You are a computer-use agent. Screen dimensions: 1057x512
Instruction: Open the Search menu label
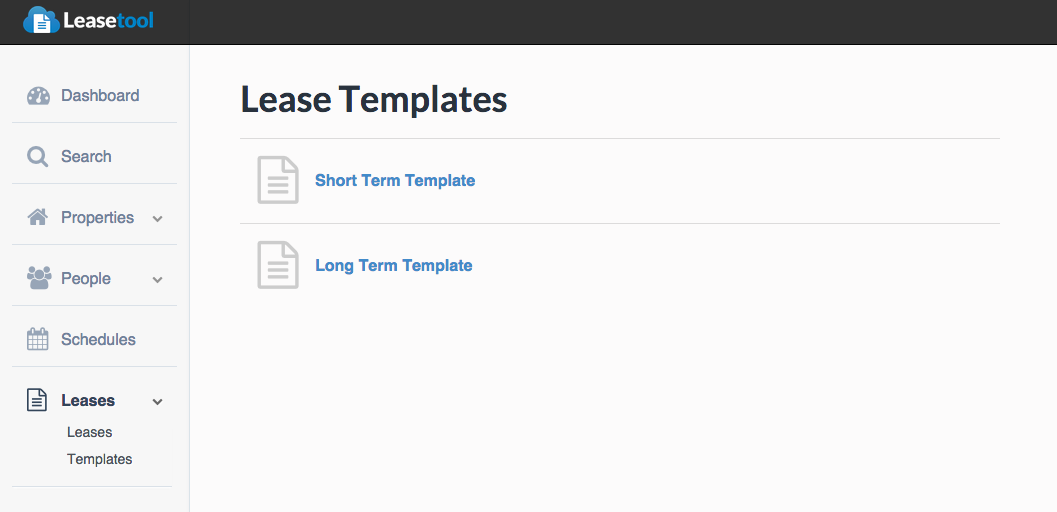pyautogui.click(x=86, y=157)
